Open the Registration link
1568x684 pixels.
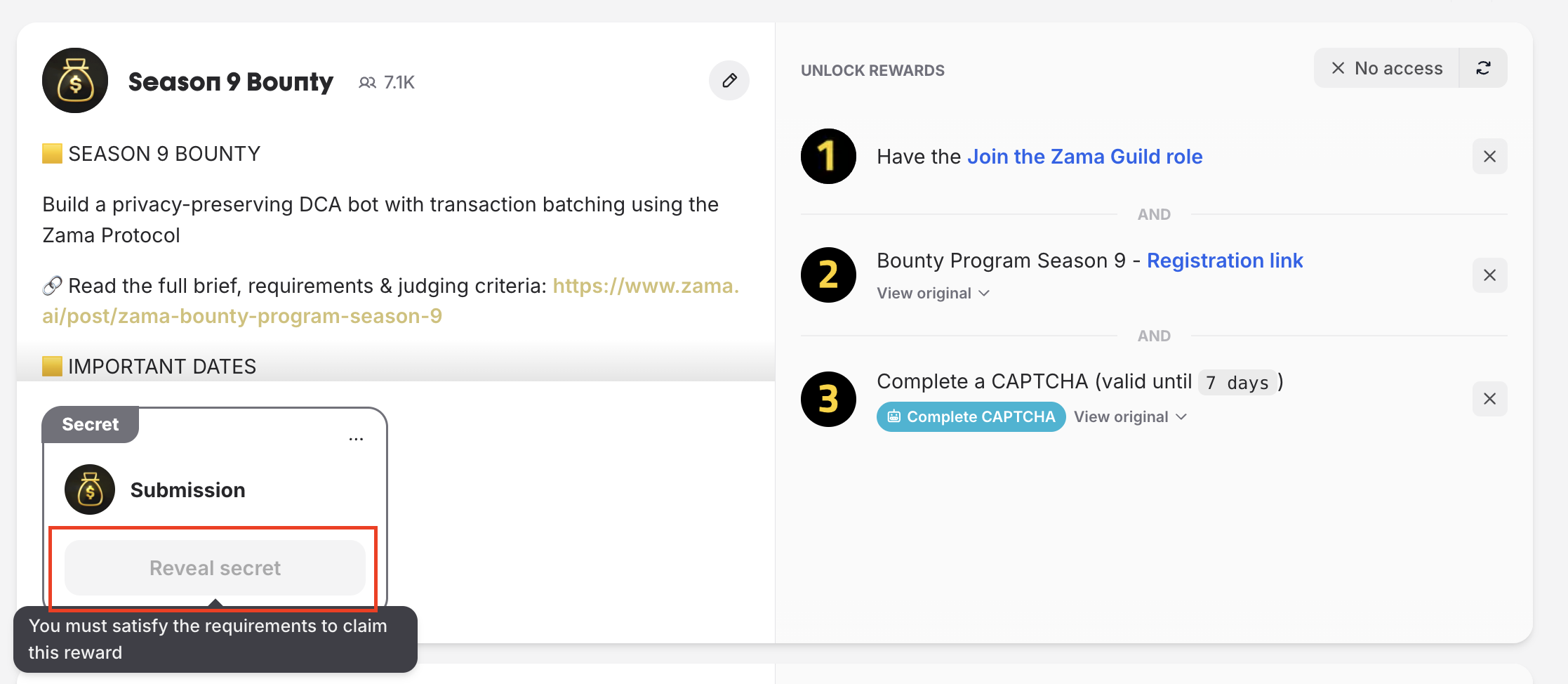coord(1224,261)
